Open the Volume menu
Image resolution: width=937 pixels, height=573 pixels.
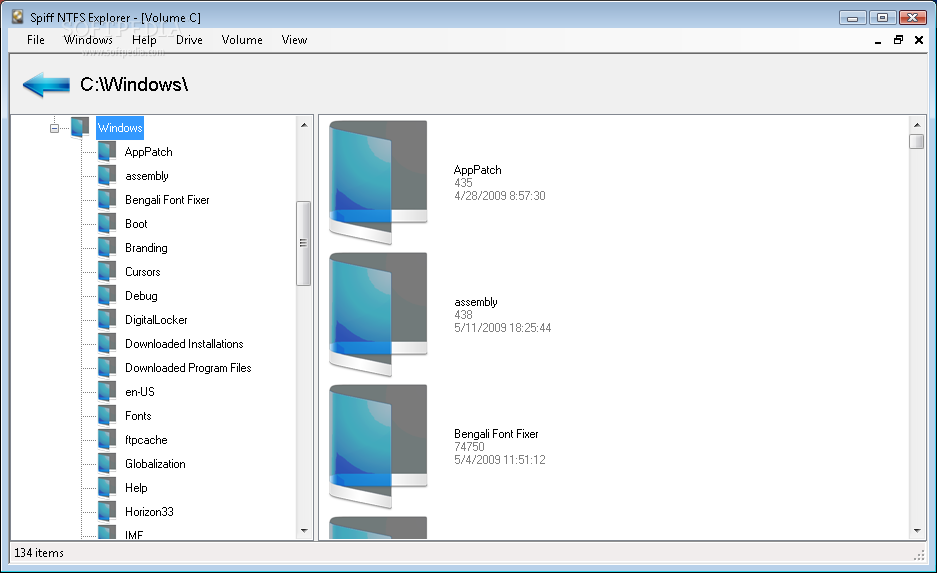[x=242, y=40]
